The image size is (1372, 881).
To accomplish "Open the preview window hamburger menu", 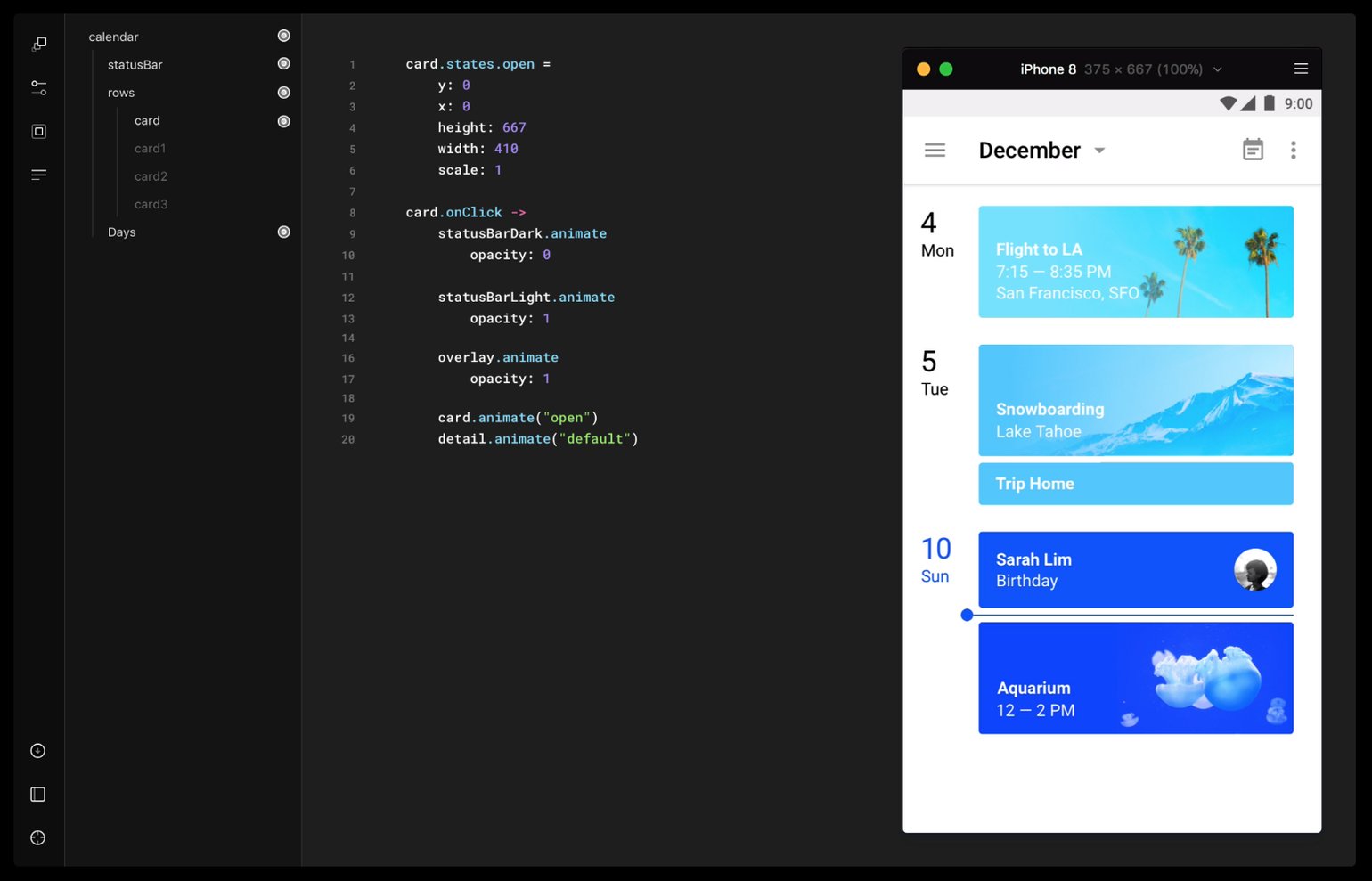I will point(1300,68).
